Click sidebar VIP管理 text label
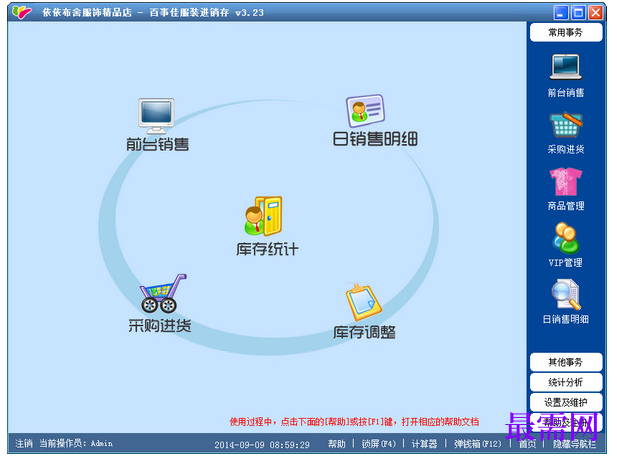Screen dimensions: 617x458 pos(566,262)
